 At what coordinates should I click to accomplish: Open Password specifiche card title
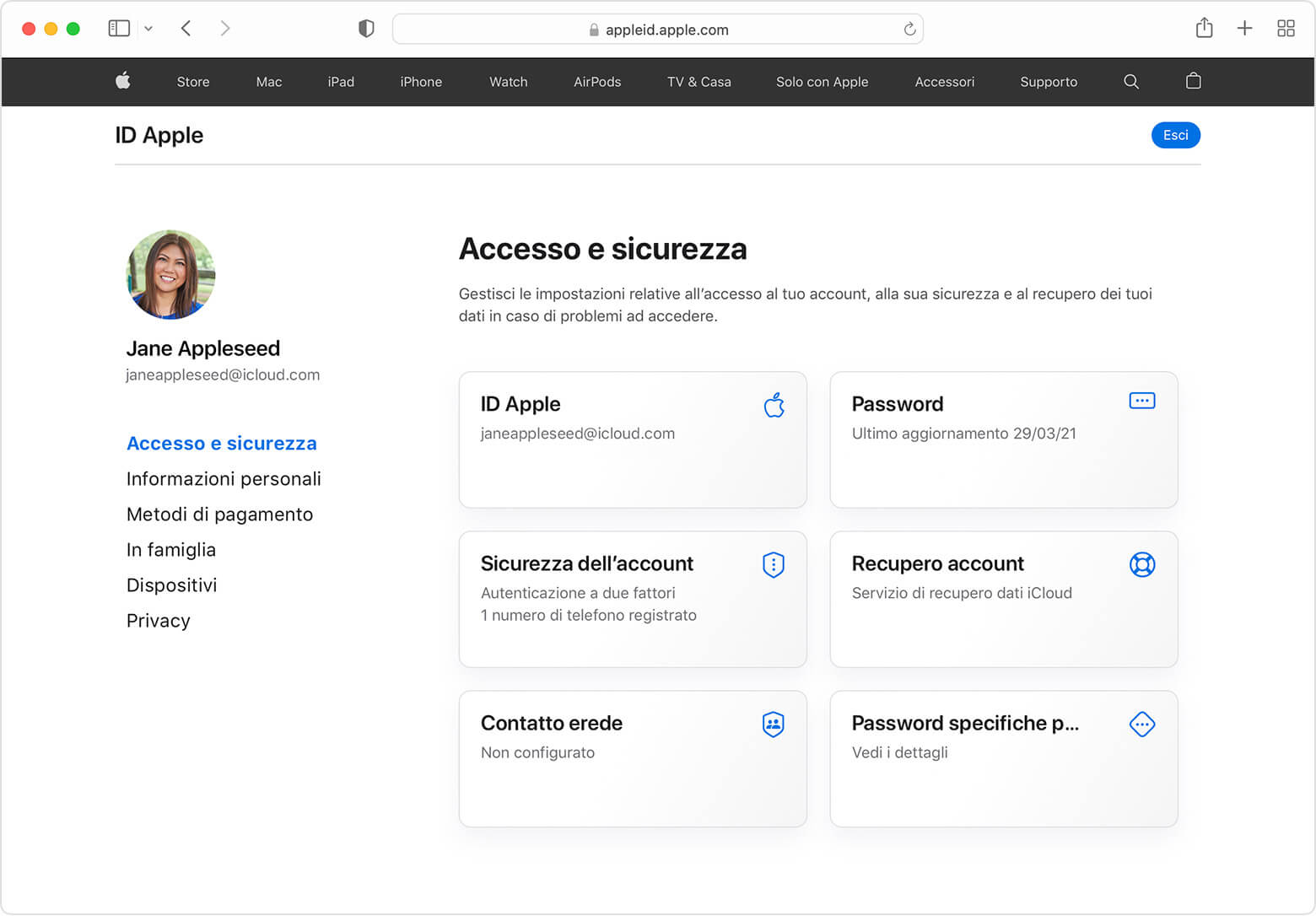click(x=965, y=723)
